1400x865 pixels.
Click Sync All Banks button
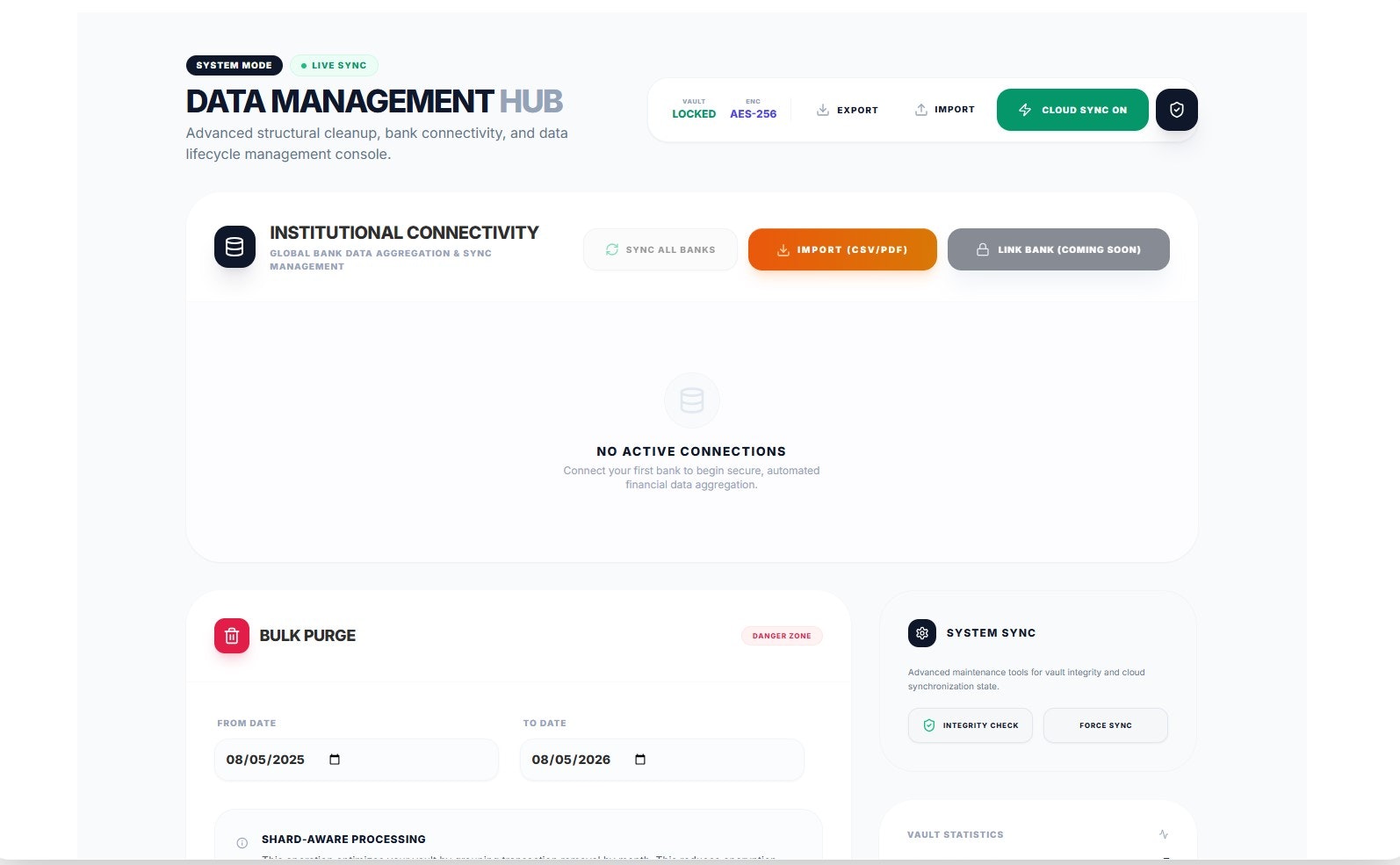click(660, 249)
